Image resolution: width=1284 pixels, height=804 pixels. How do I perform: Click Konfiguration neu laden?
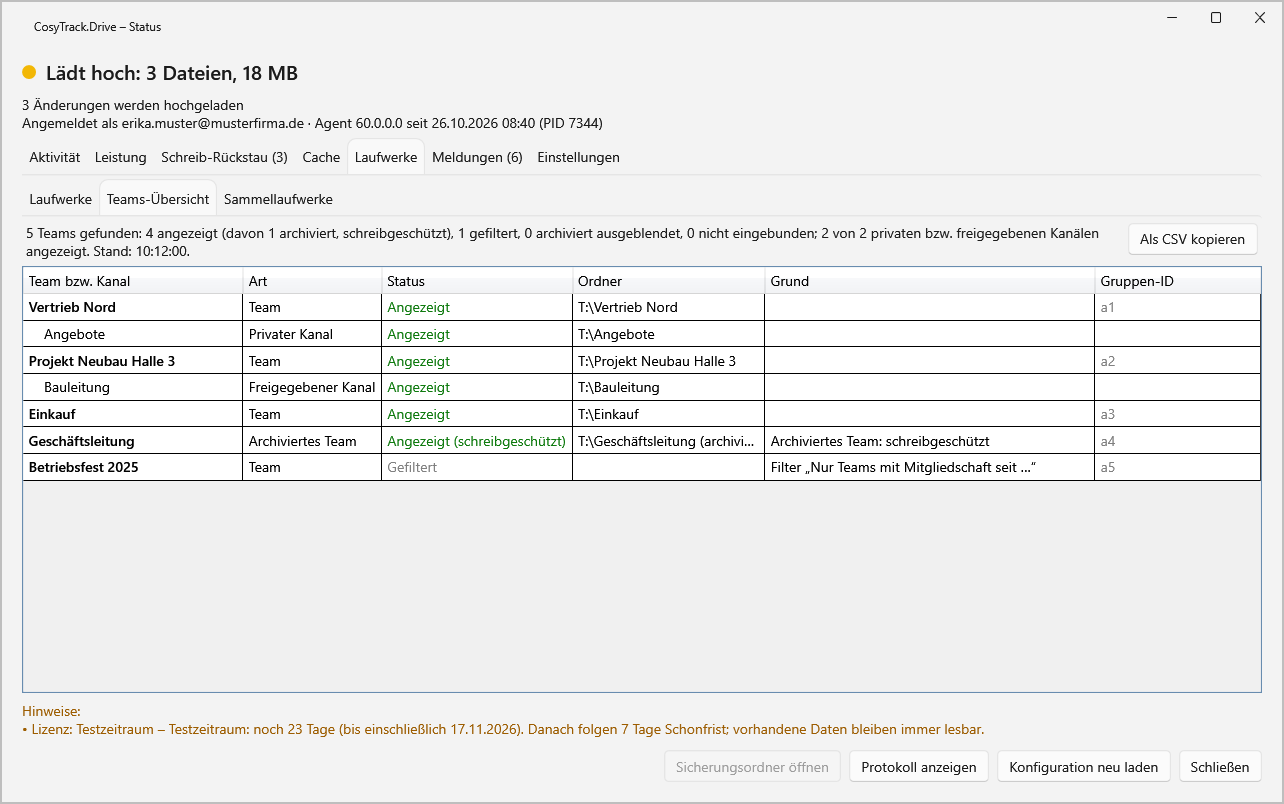coord(1084,767)
